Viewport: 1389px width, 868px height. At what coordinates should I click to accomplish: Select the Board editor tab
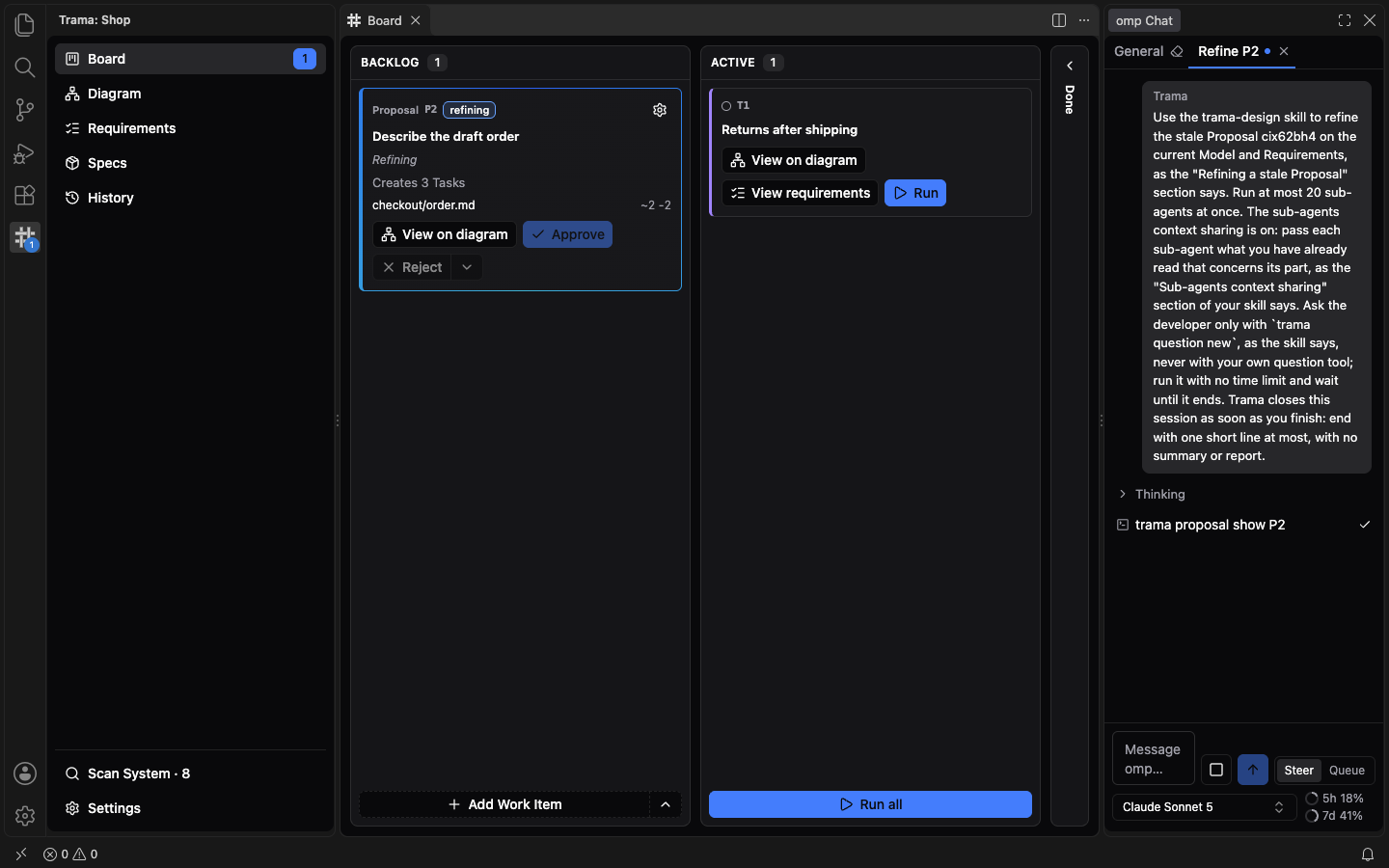(384, 20)
